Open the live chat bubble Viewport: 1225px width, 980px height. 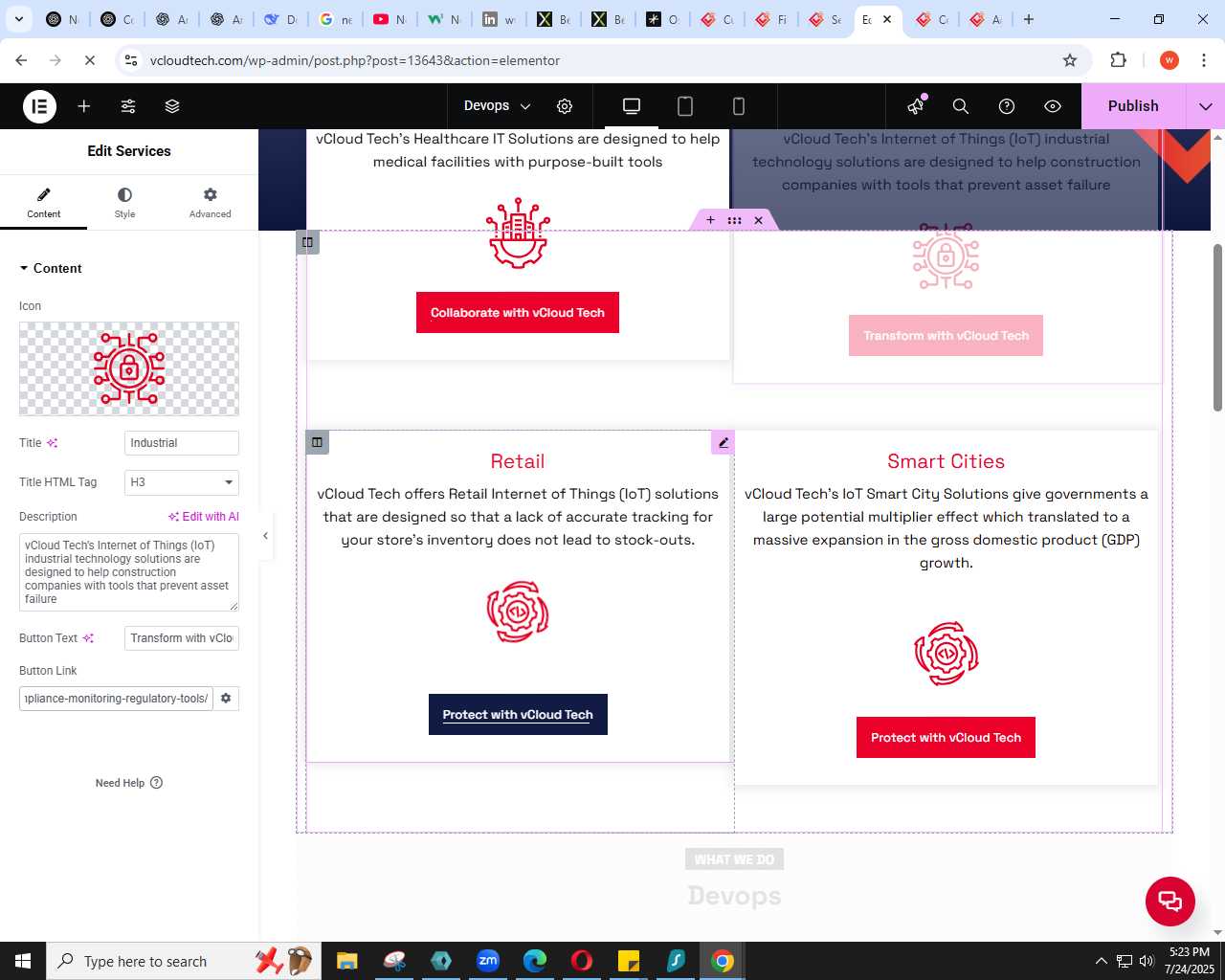coord(1170,902)
